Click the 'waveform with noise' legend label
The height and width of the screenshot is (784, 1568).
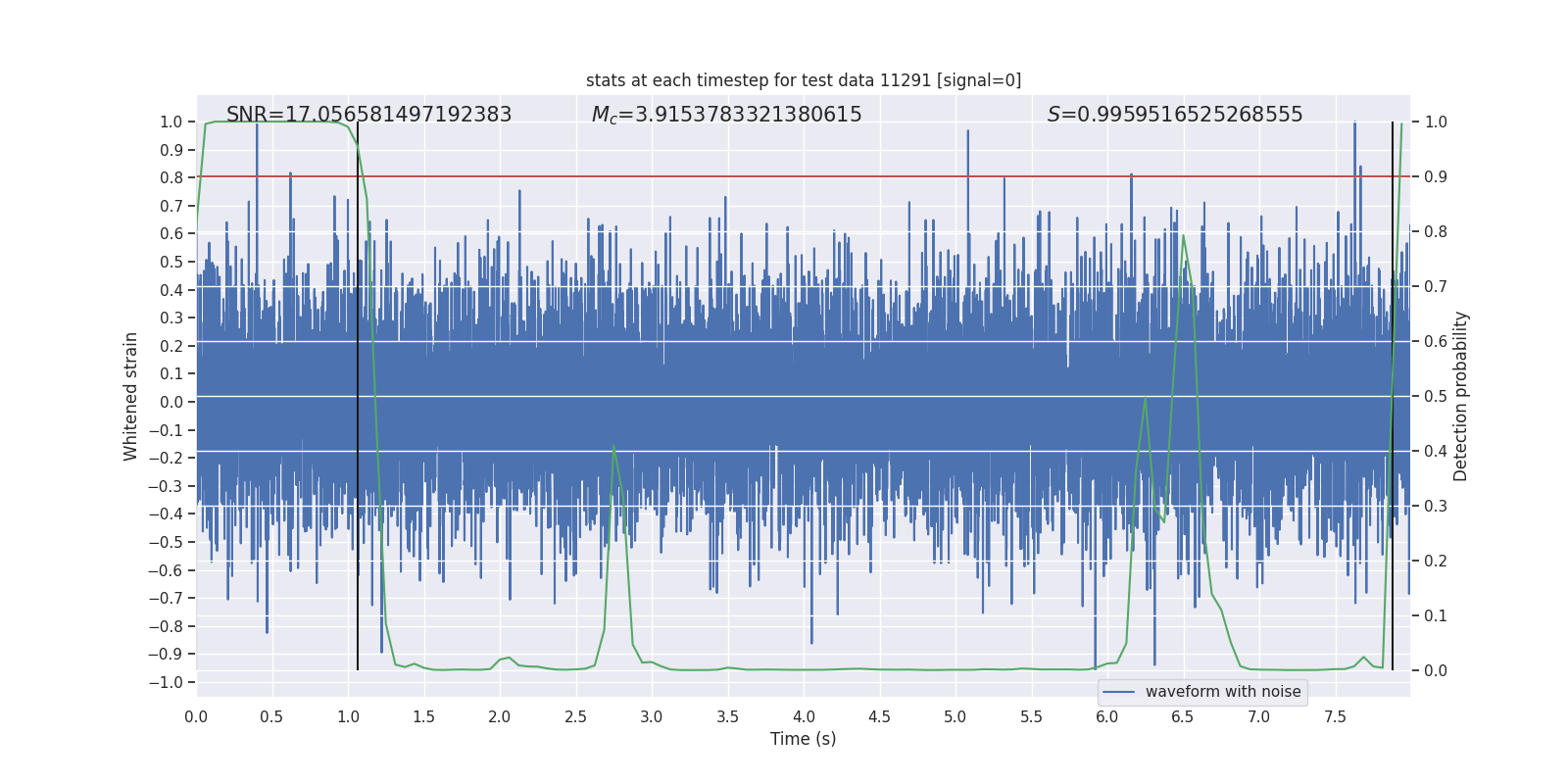[x=1222, y=692]
